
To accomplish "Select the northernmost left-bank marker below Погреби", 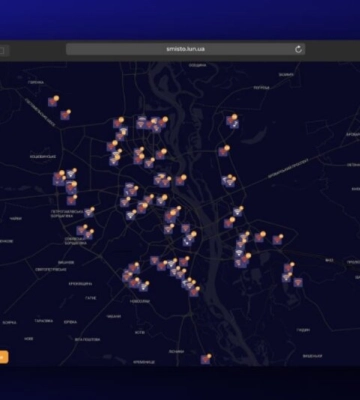I will 231,120.
